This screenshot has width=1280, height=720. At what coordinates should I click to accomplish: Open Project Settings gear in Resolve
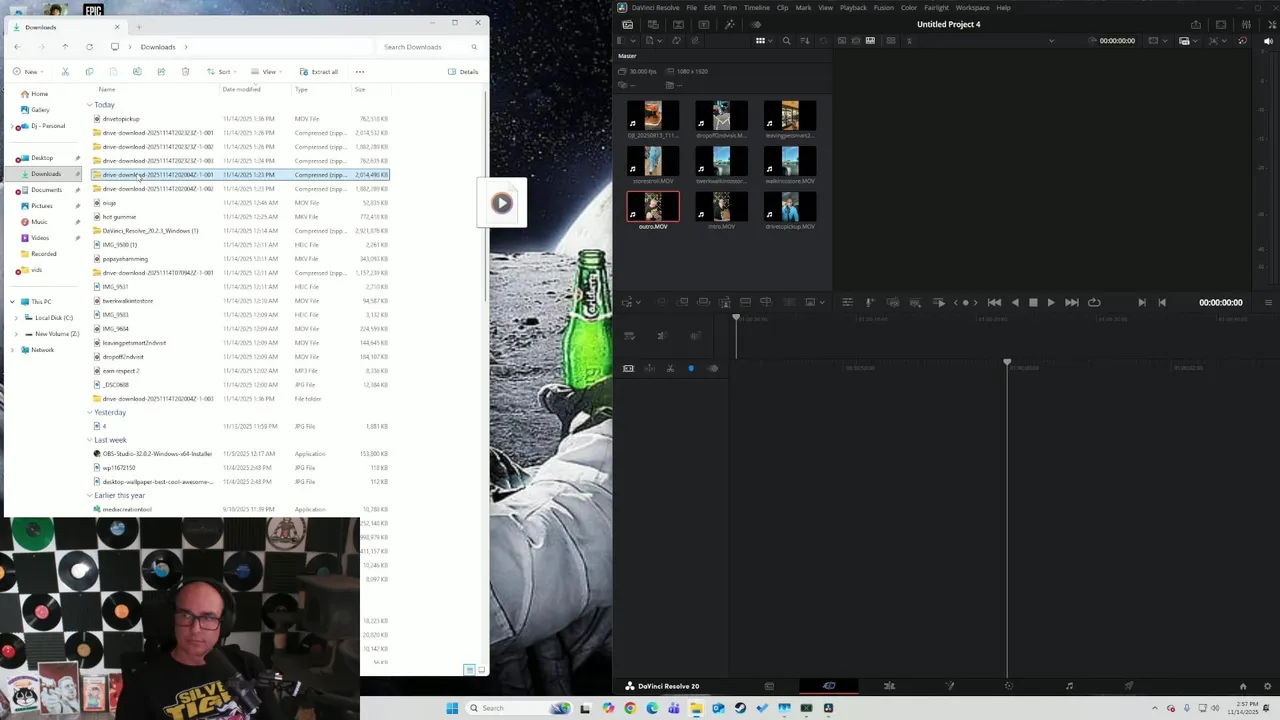[x=1267, y=686]
